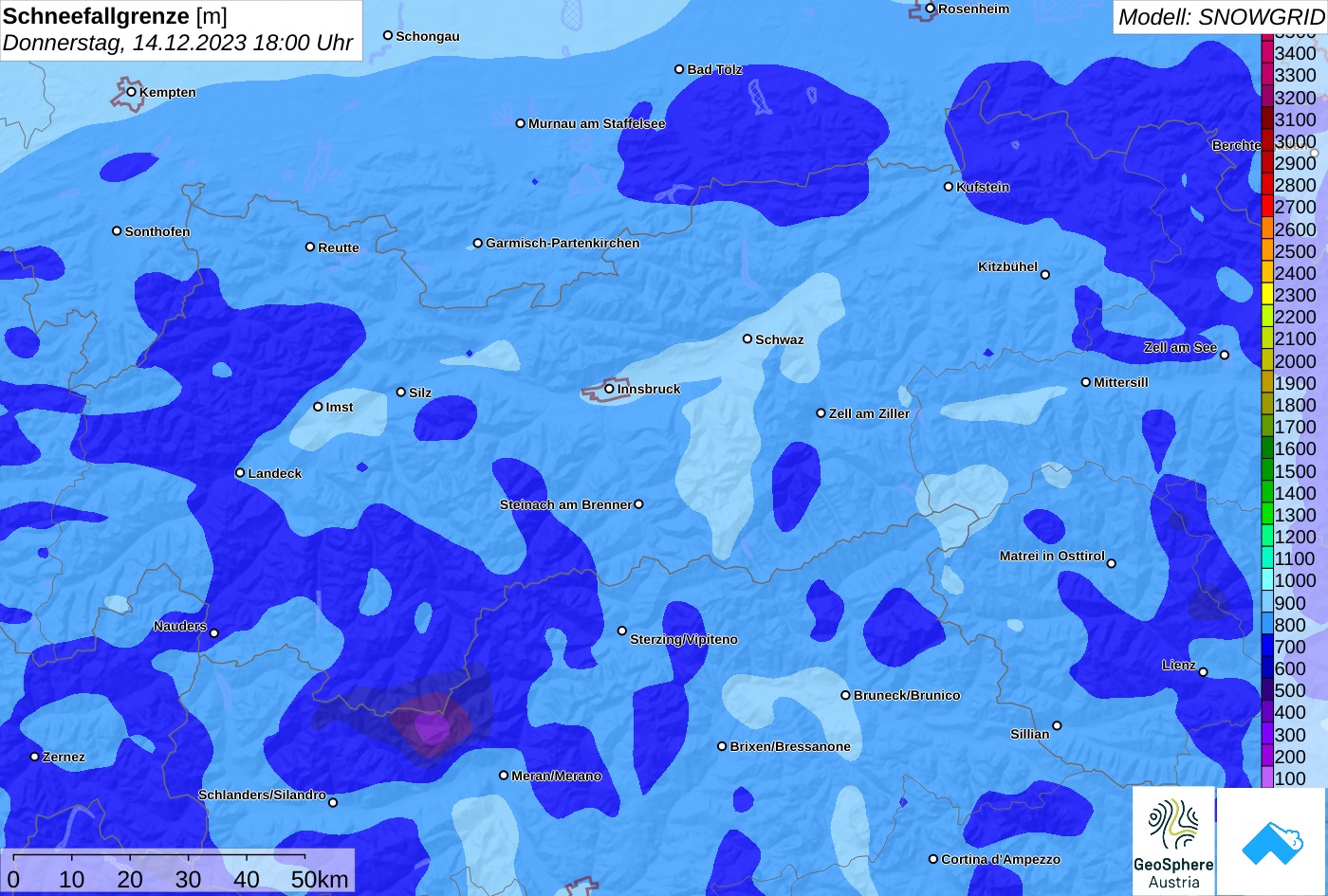Screen dimensions: 1328x896
Task: Click the Schwaz location dot
Action: point(747,338)
